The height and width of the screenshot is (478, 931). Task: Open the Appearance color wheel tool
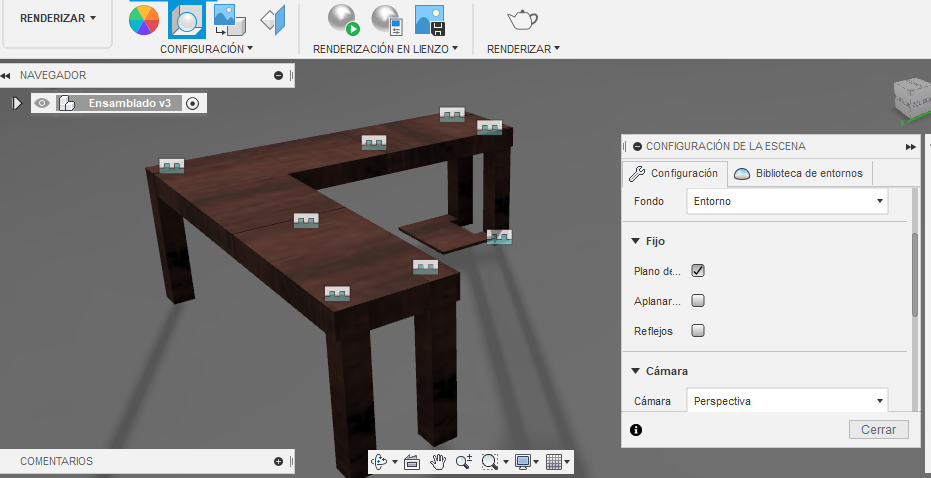[x=144, y=20]
